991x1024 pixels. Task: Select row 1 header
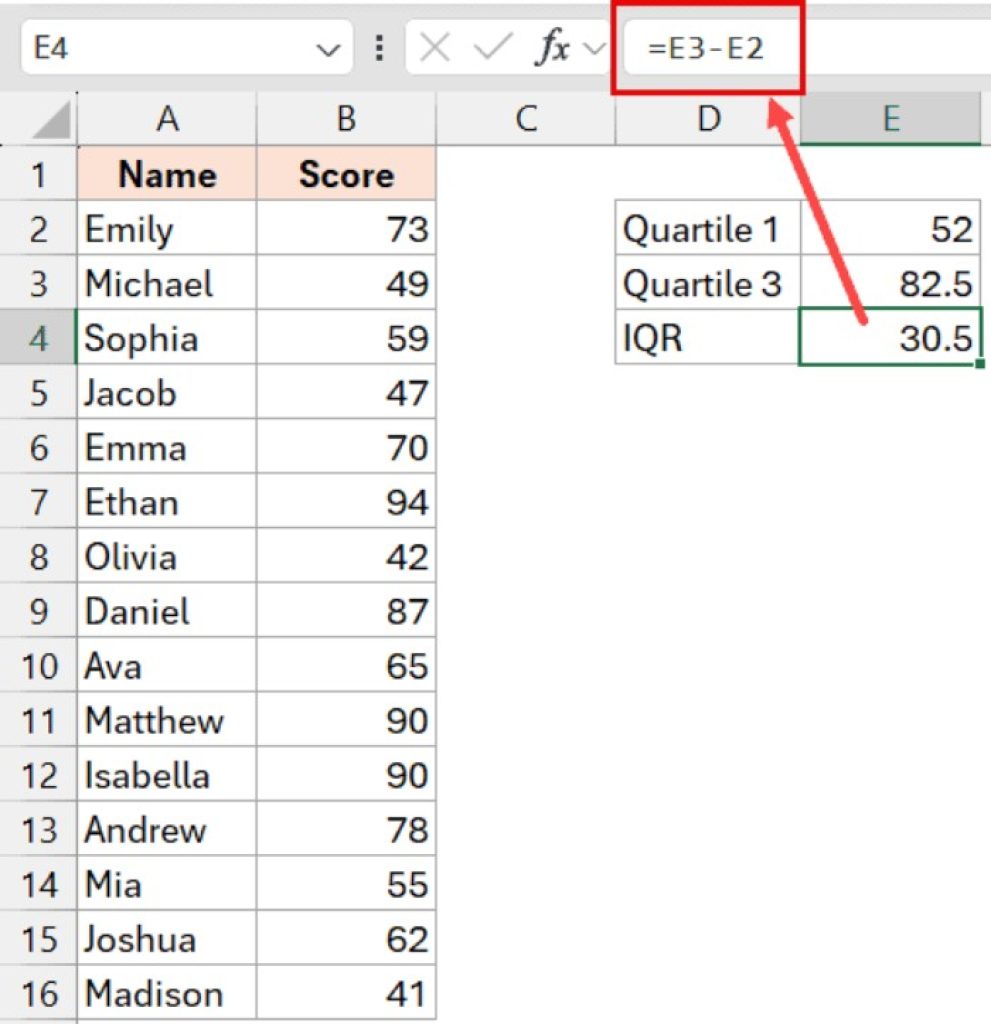coord(38,174)
